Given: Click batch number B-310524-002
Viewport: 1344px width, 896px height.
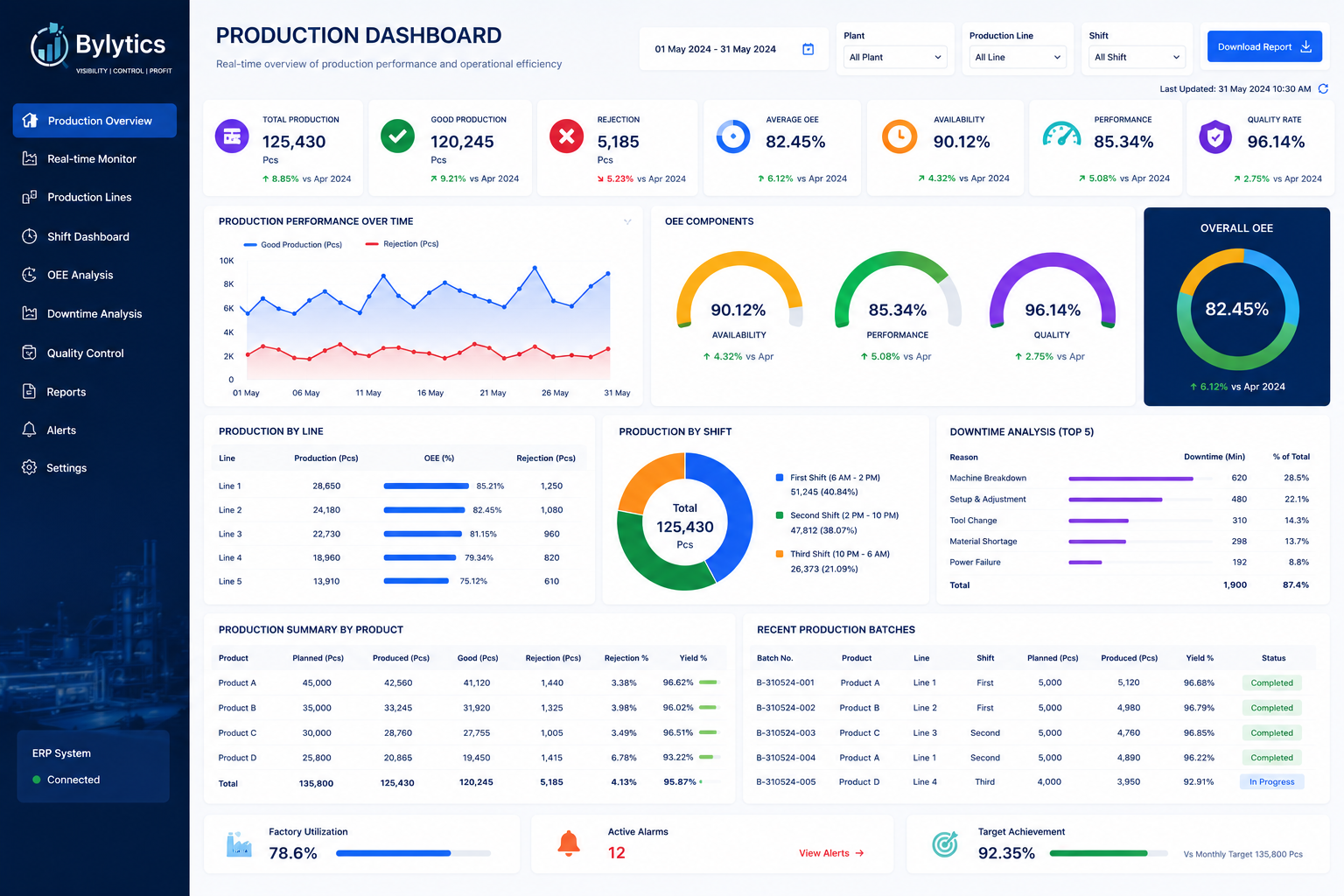Looking at the screenshot, I should click(786, 708).
